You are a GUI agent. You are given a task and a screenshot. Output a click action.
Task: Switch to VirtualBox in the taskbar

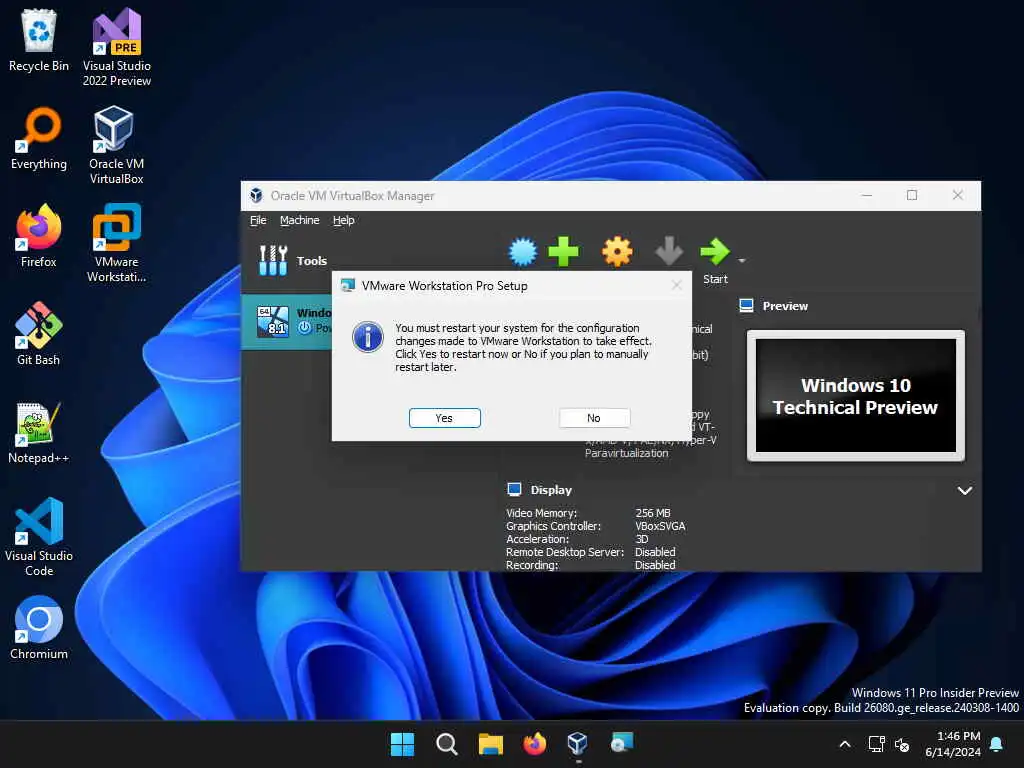578,744
